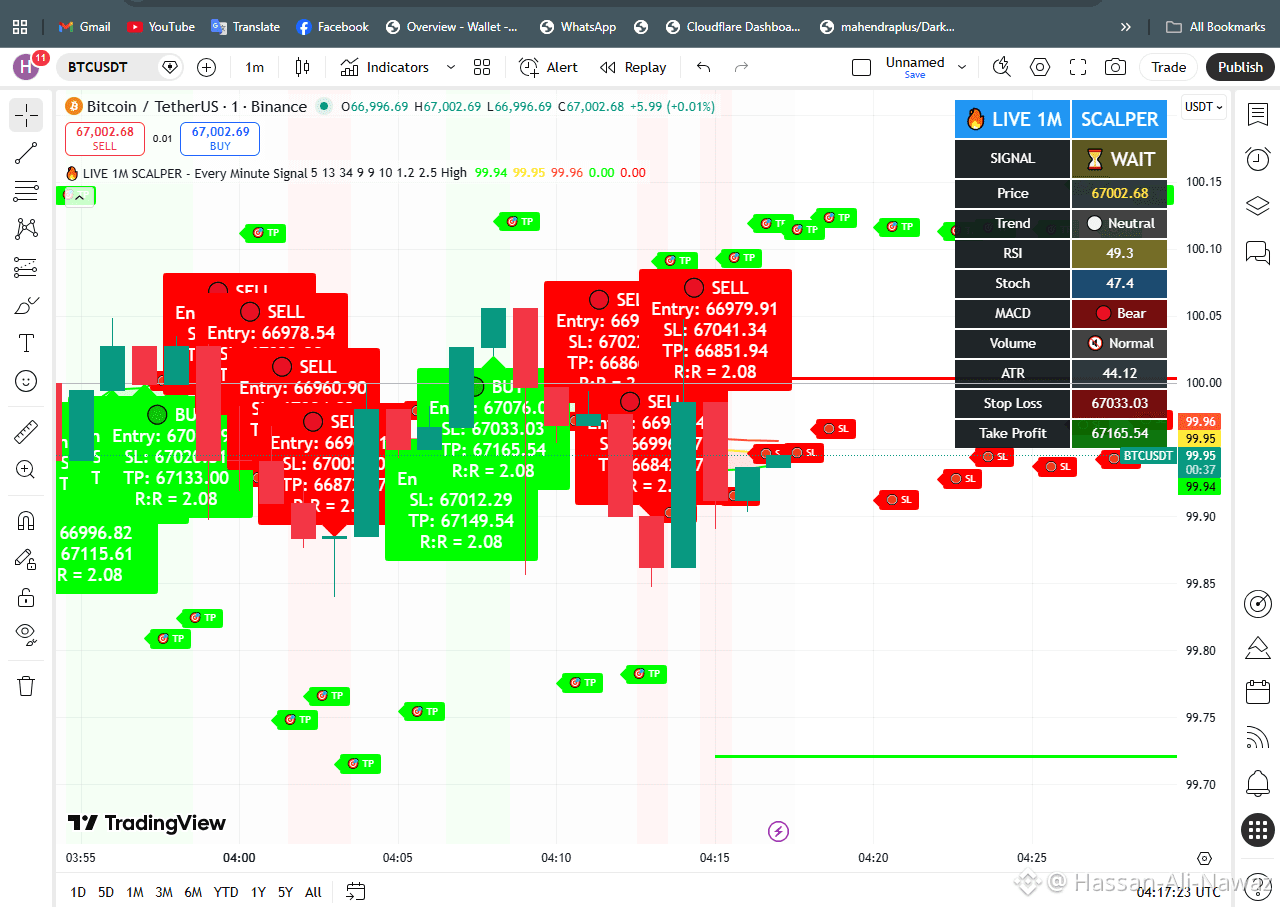Open the YouTube bookmark

[161, 27]
